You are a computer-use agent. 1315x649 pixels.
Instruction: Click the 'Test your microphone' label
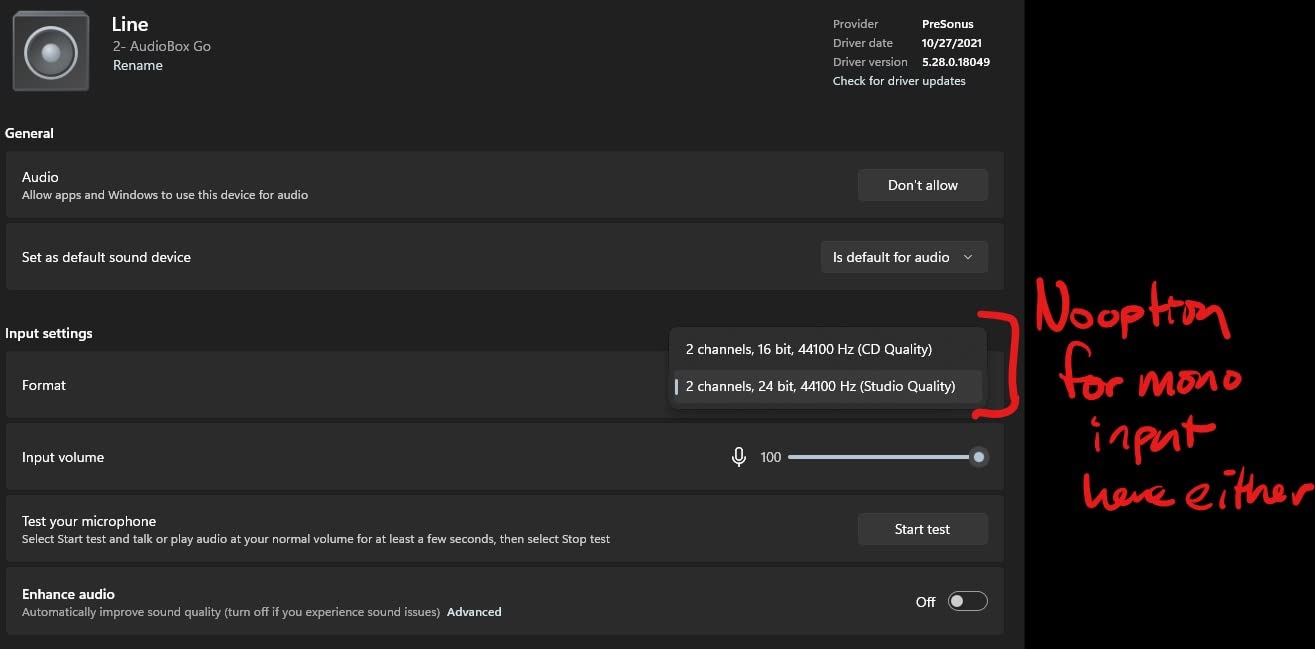(x=89, y=521)
